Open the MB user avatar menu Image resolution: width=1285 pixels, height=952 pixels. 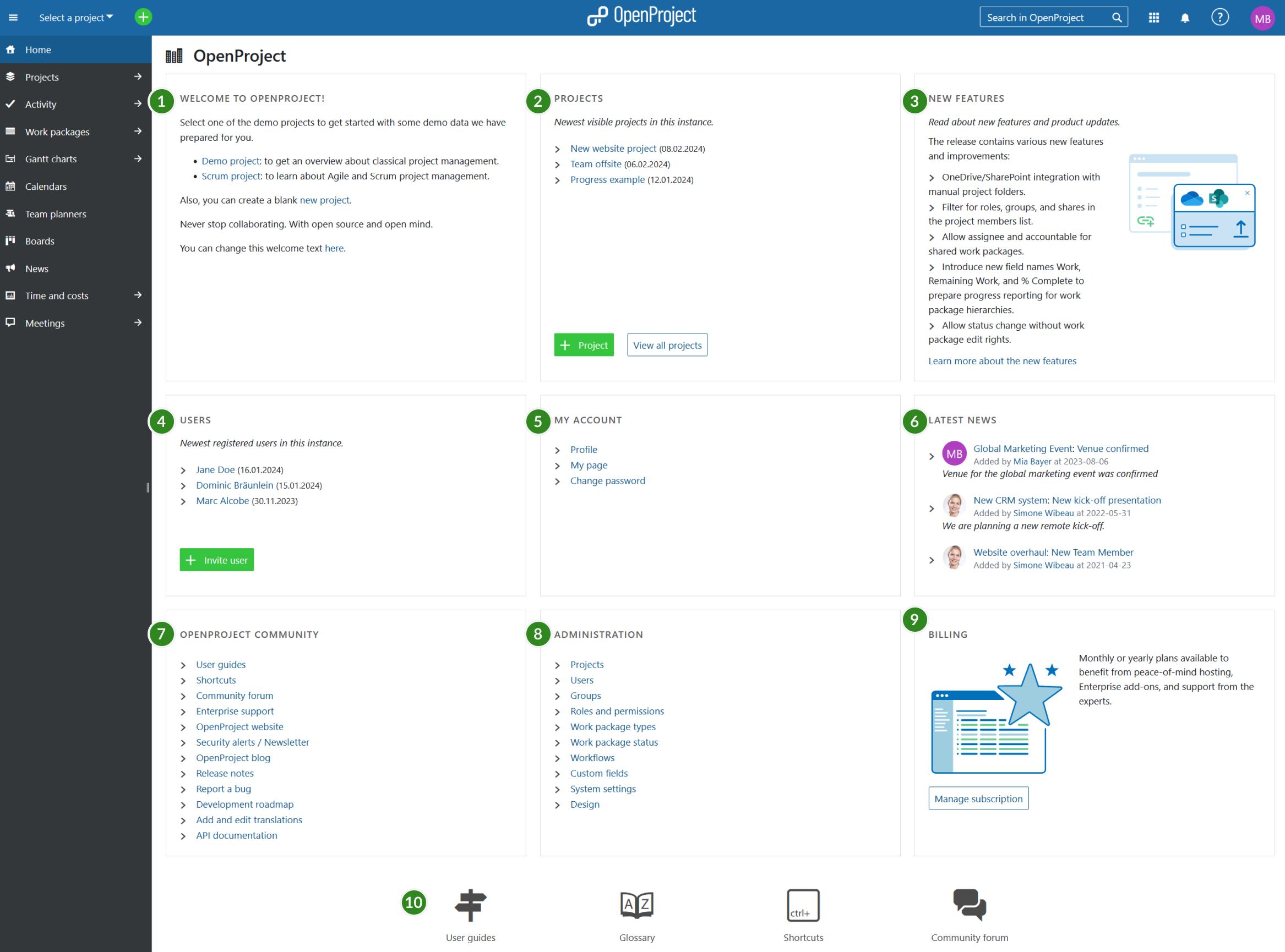tap(1262, 18)
